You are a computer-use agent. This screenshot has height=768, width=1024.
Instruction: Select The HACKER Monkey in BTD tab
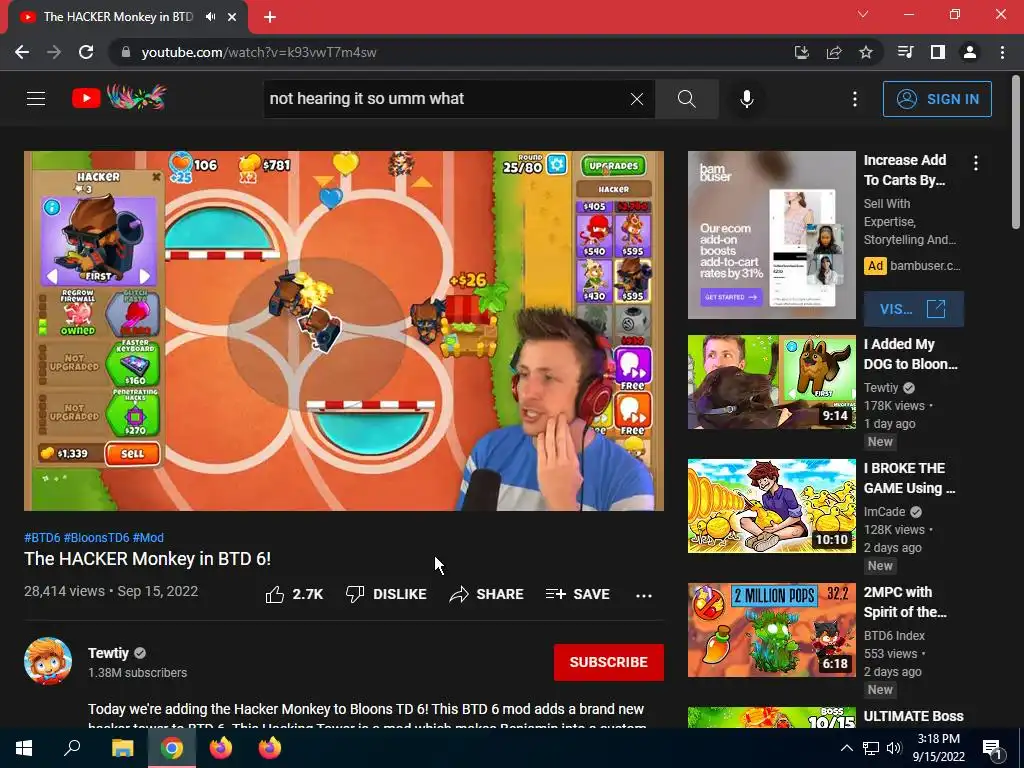[118, 17]
